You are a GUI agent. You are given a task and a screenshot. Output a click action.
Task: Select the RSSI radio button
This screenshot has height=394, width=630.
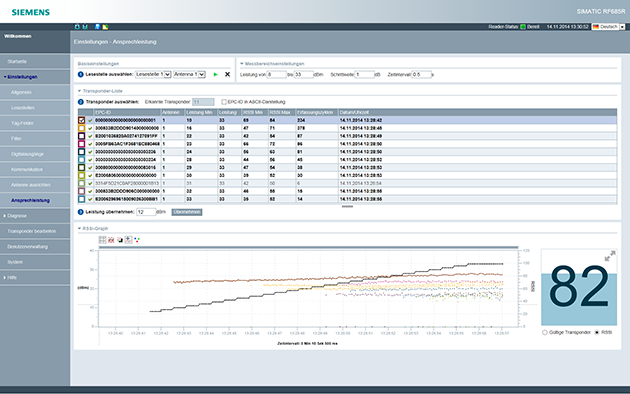tap(597, 333)
